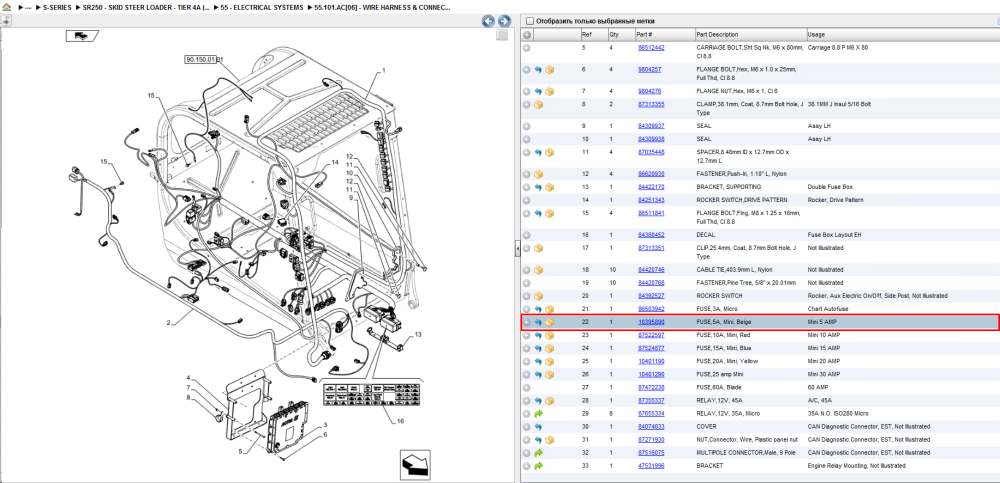The width and height of the screenshot is (1000, 483).
Task: Select 'Engine Relay Mounting, Not Illustrated' text
Action: pyautogui.click(x=857, y=466)
